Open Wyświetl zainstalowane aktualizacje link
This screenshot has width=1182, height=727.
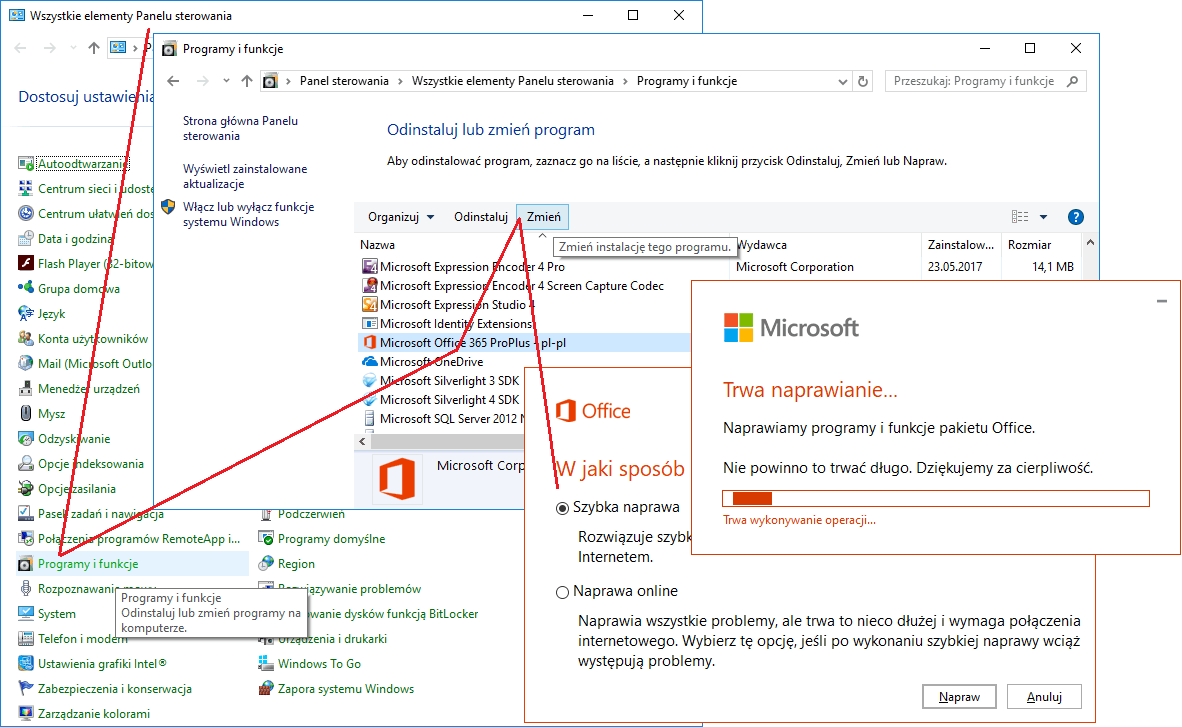coord(245,176)
